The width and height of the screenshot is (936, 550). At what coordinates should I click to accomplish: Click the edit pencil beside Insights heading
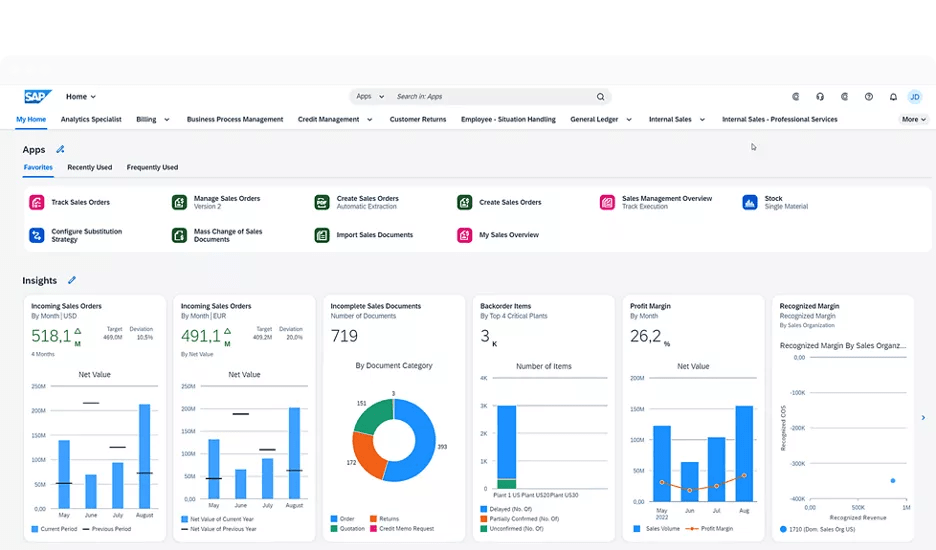point(71,281)
